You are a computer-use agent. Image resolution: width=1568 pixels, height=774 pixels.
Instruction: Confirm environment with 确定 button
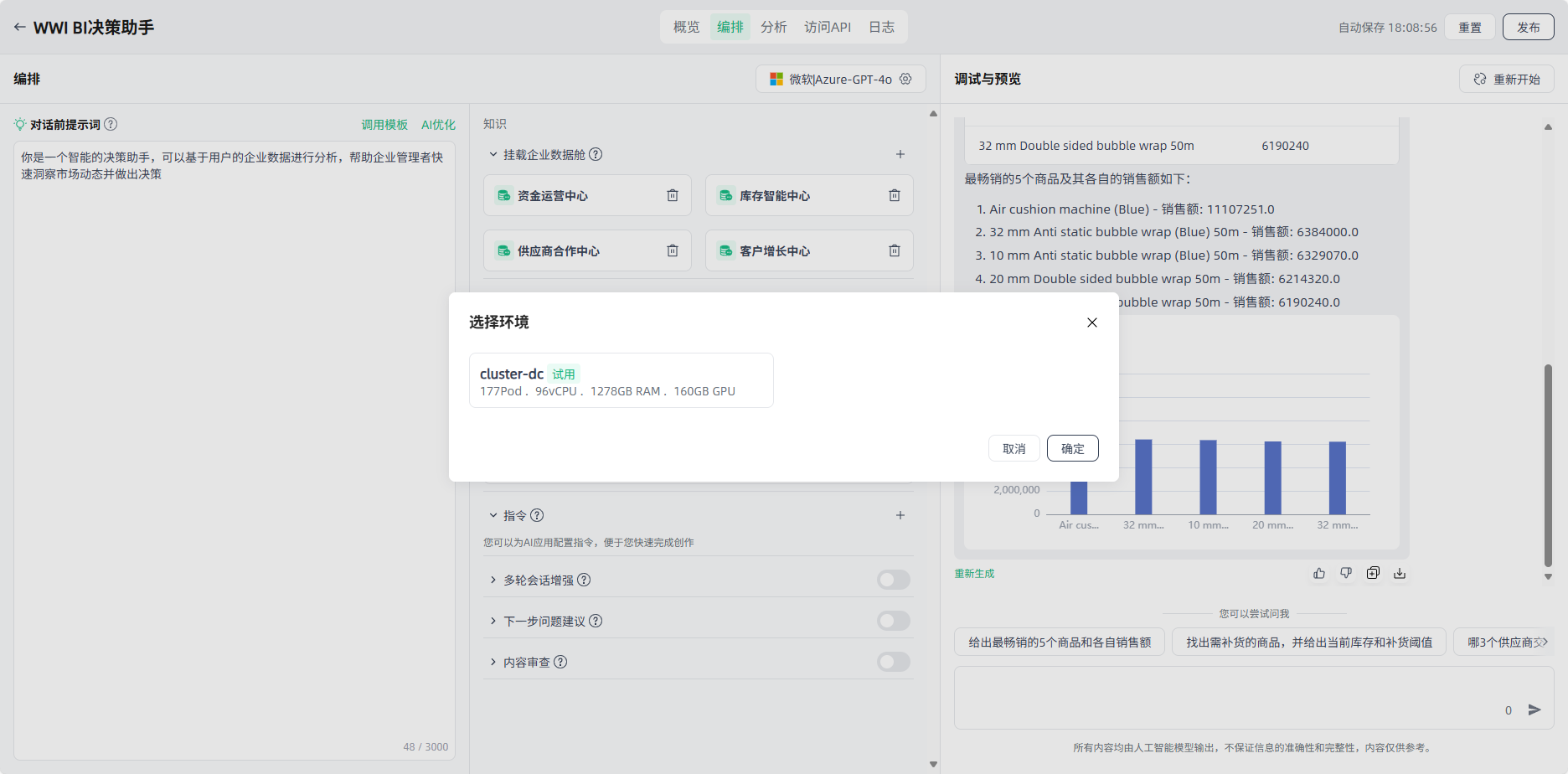pos(1073,448)
